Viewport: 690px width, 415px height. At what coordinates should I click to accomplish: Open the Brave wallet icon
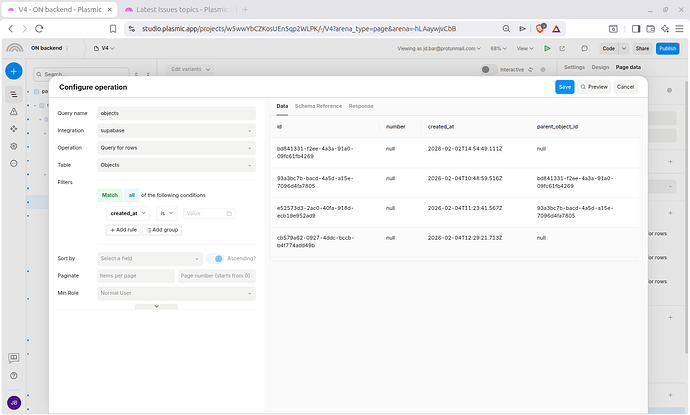click(x=650, y=29)
